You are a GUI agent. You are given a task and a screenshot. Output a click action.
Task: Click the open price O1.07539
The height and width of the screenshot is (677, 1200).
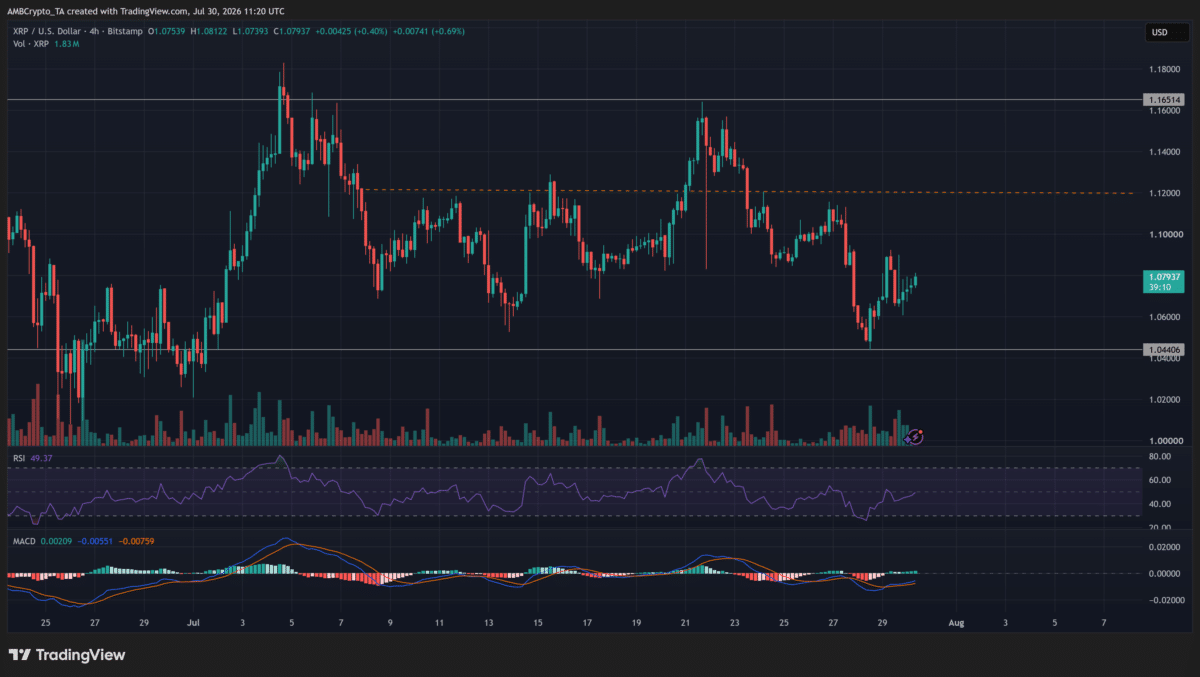(169, 31)
